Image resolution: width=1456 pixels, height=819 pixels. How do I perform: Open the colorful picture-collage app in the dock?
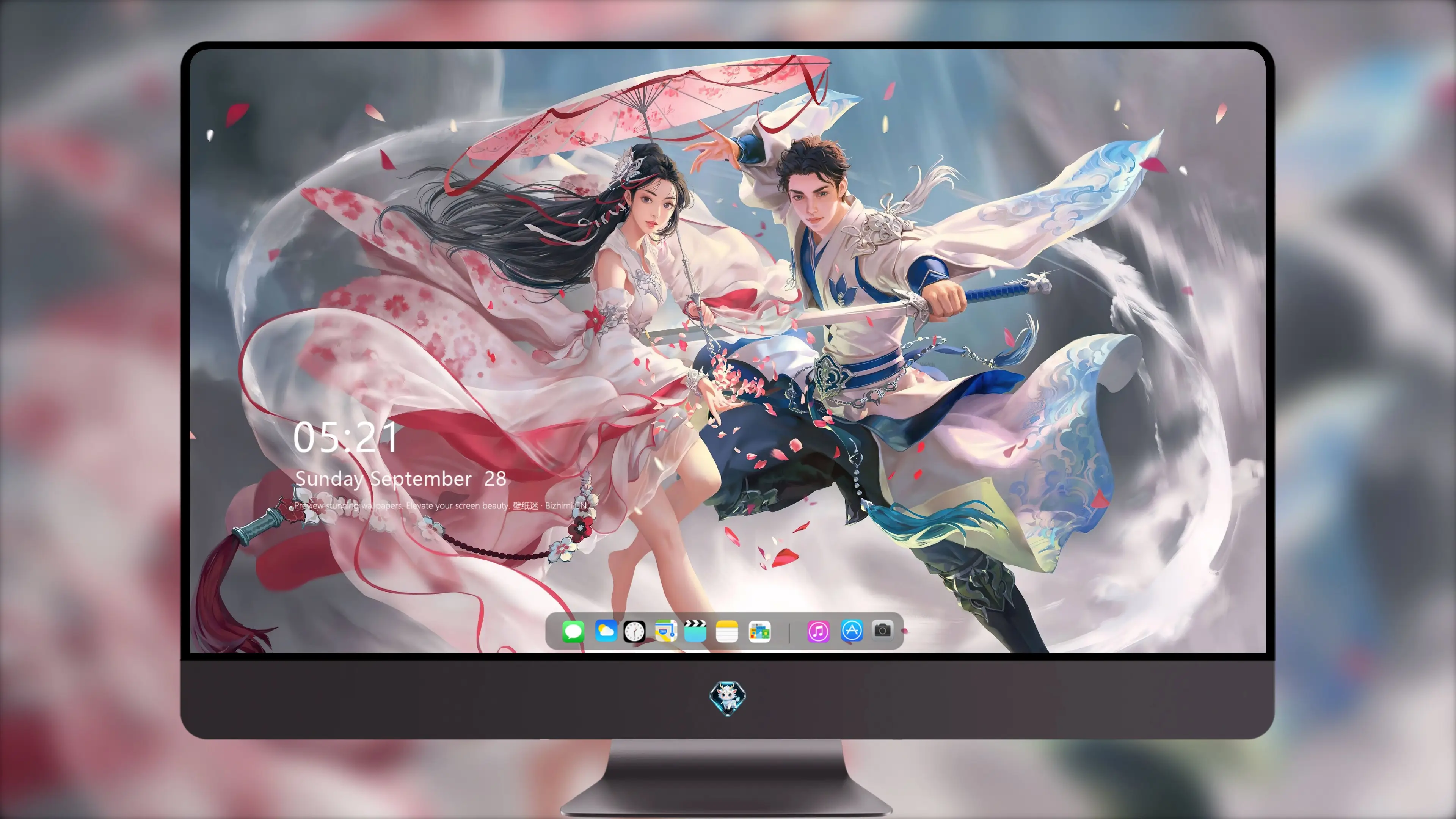(759, 631)
